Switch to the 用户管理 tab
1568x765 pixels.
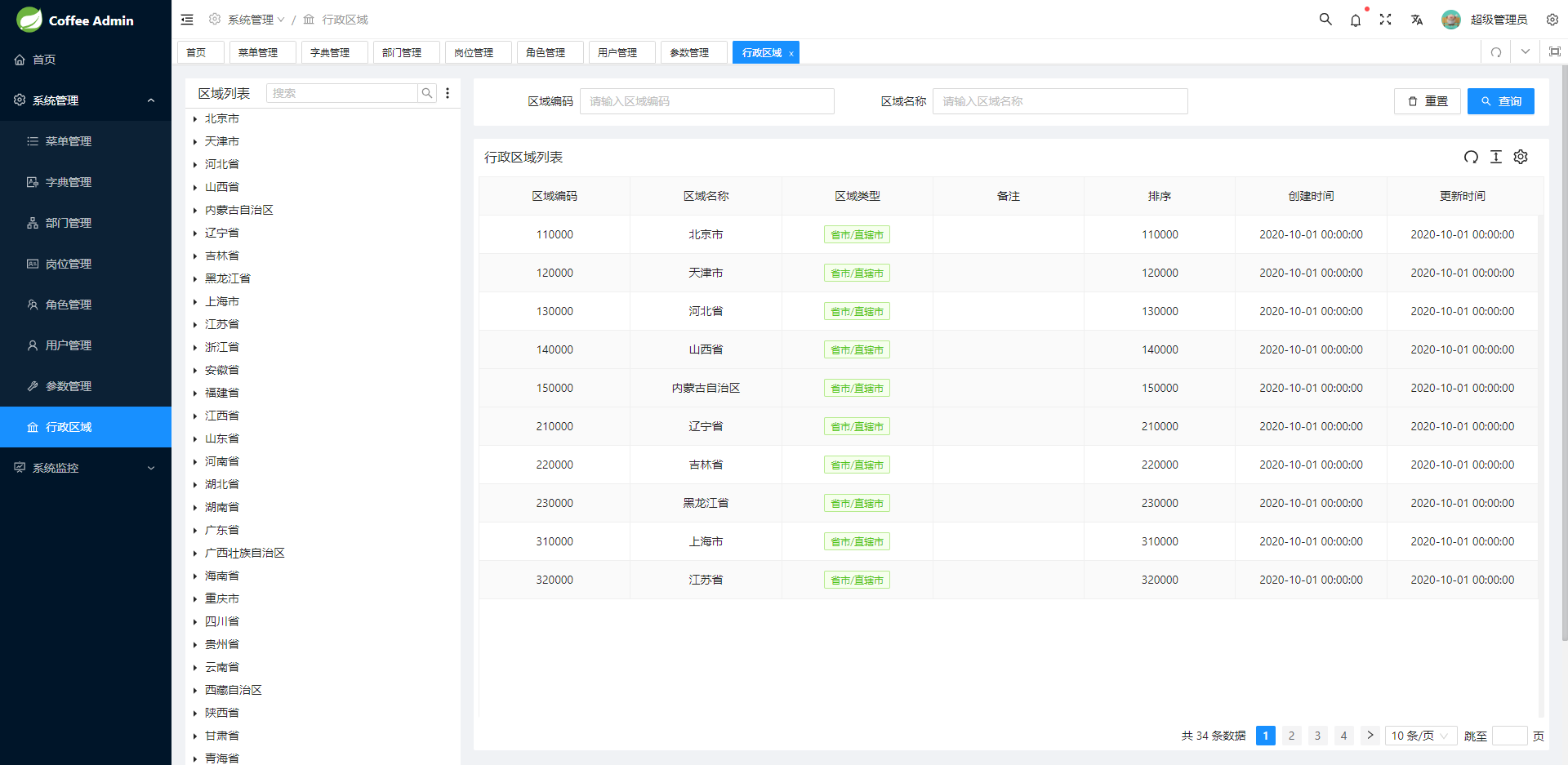pos(617,53)
